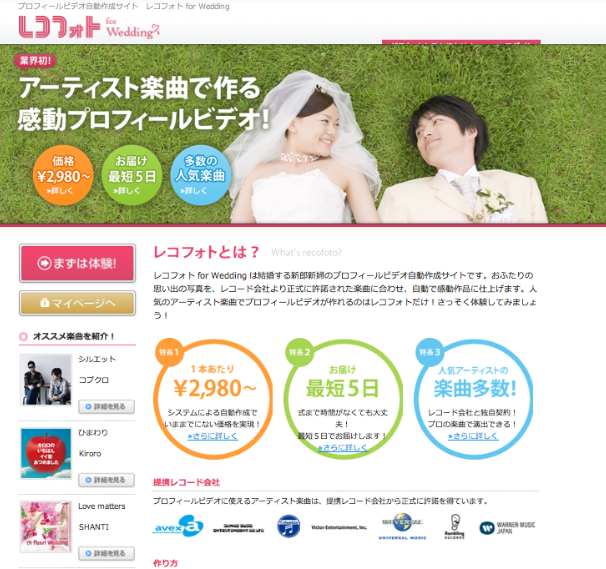Click the avex logo
This screenshot has height=569, width=606.
tap(178, 526)
